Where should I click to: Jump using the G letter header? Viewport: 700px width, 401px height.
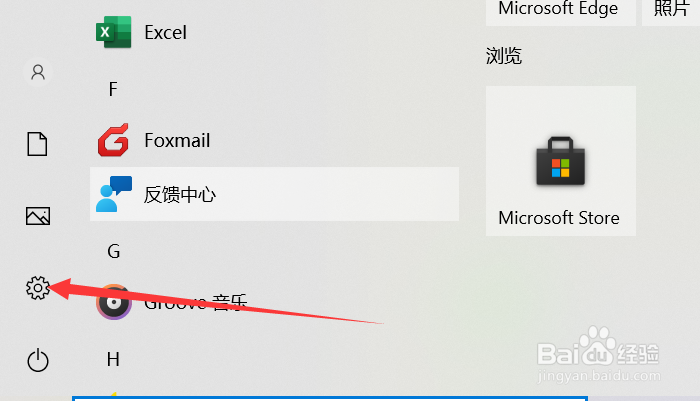click(x=113, y=251)
